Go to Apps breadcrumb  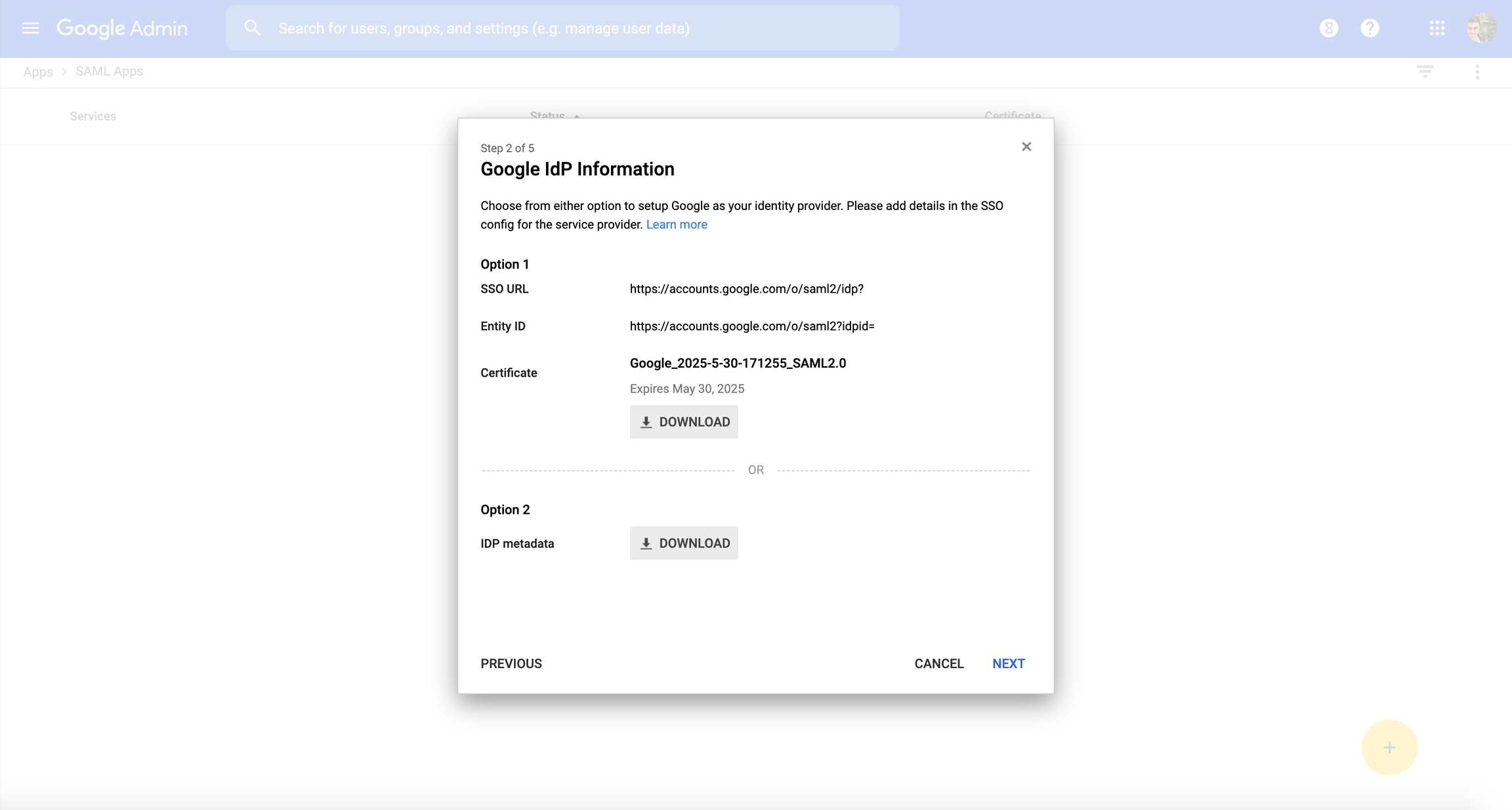[x=38, y=72]
